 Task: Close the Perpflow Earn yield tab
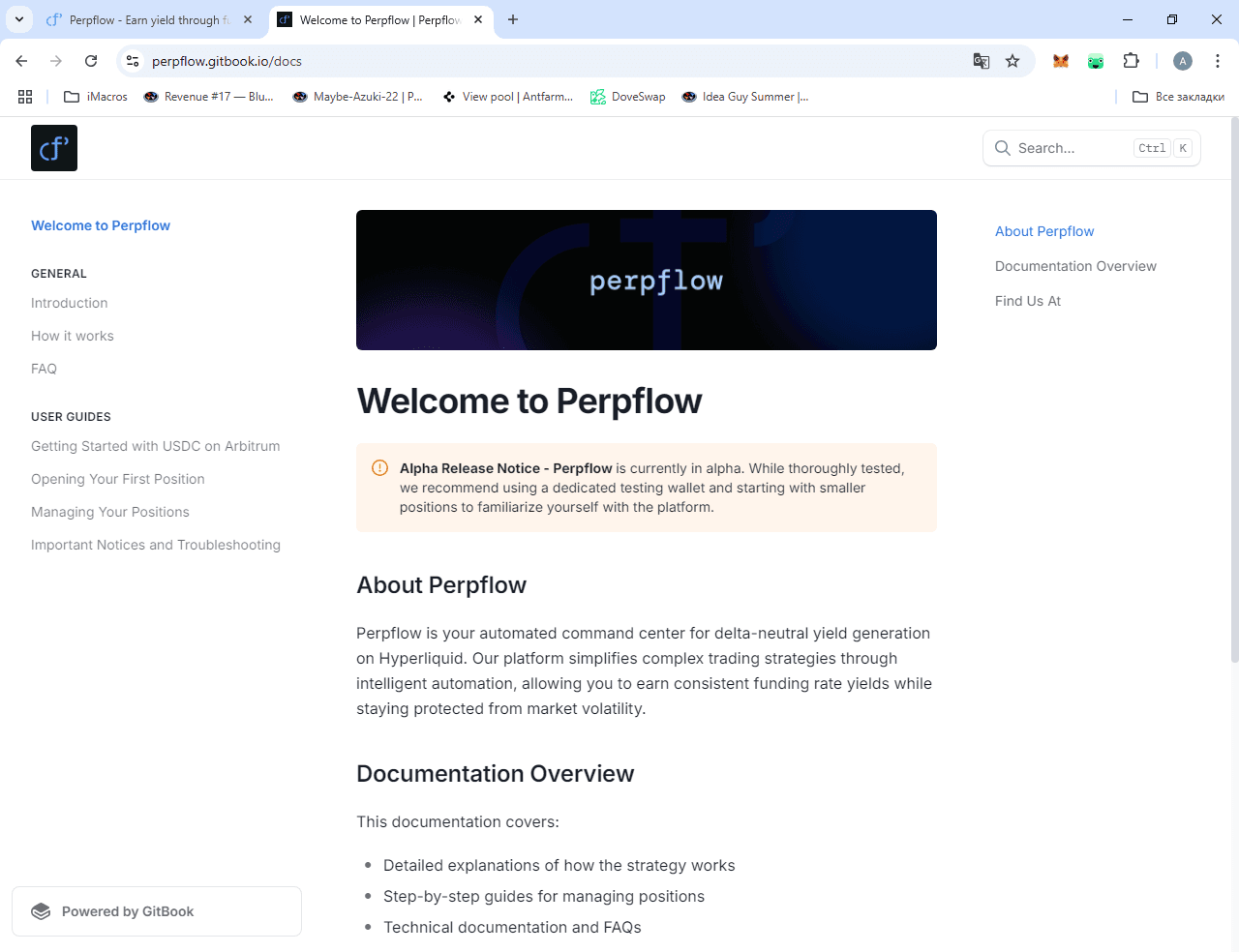(x=248, y=19)
